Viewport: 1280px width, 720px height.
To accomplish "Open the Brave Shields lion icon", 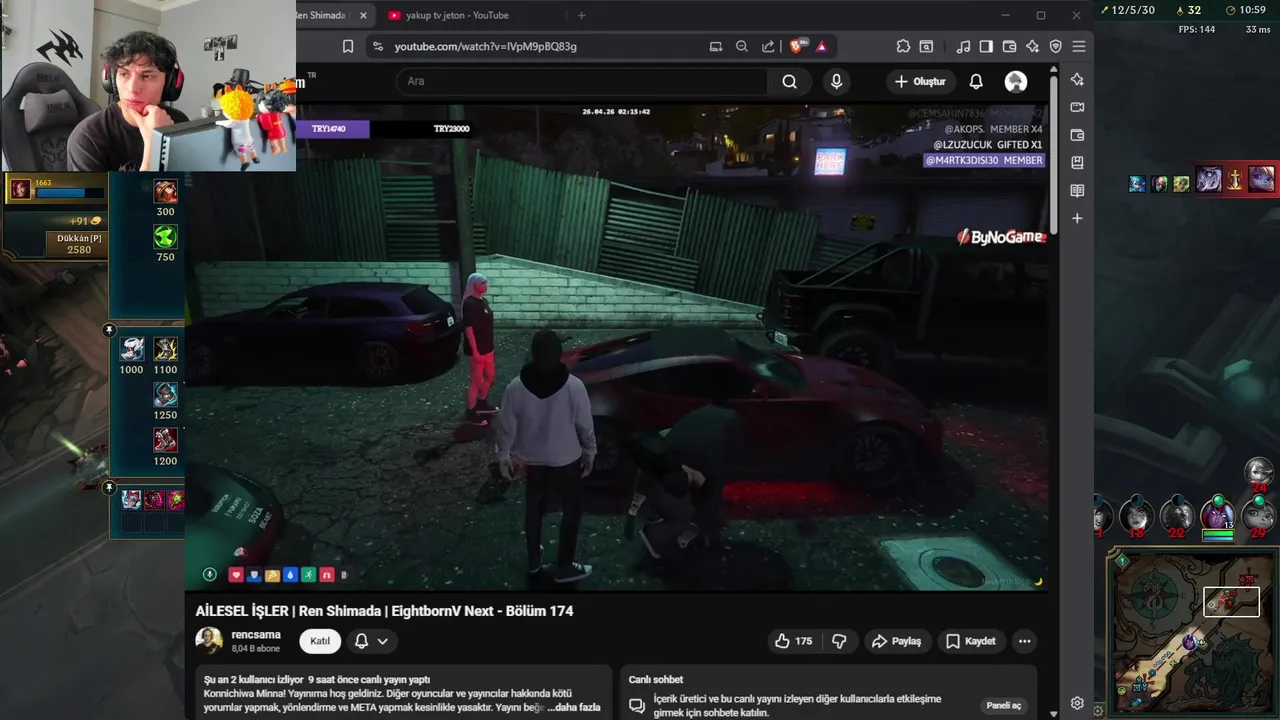I will click(x=798, y=46).
